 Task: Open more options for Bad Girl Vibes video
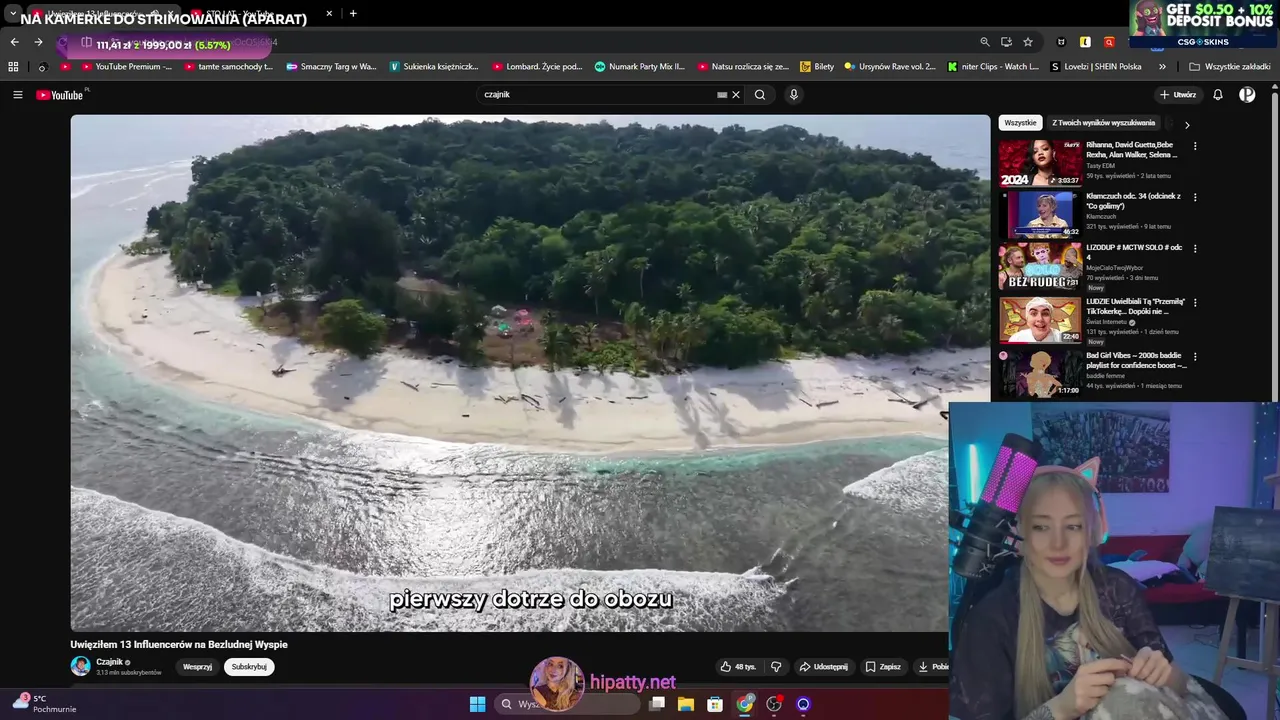point(1195,356)
